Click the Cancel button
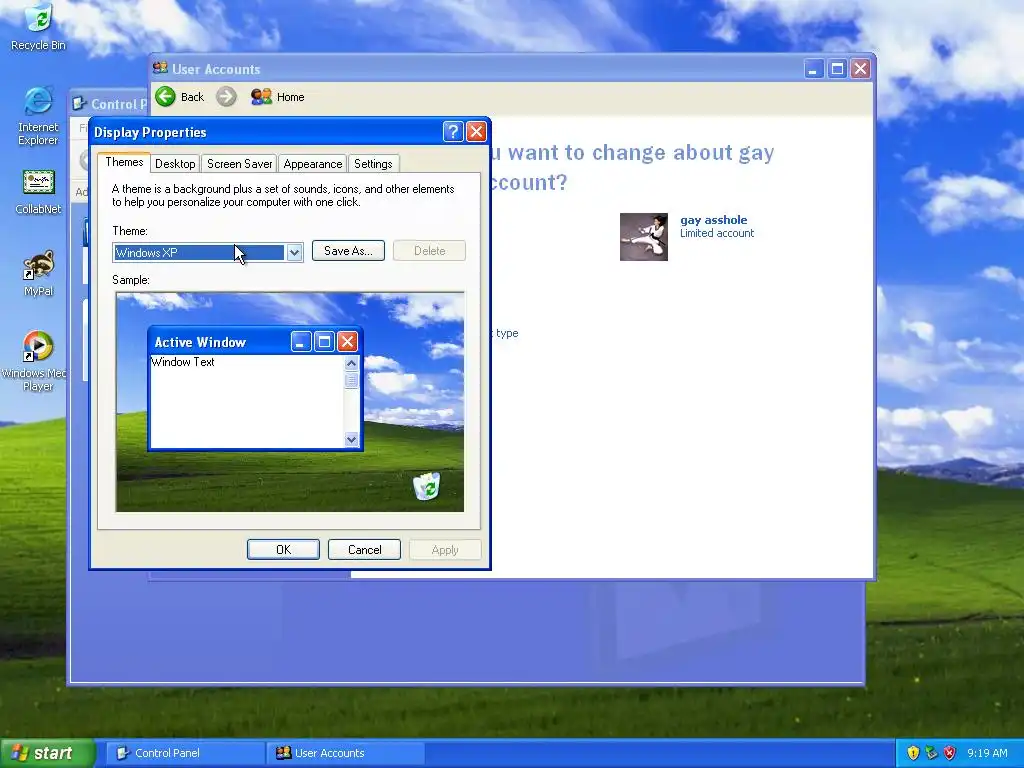This screenshot has height=768, width=1024. tap(364, 550)
